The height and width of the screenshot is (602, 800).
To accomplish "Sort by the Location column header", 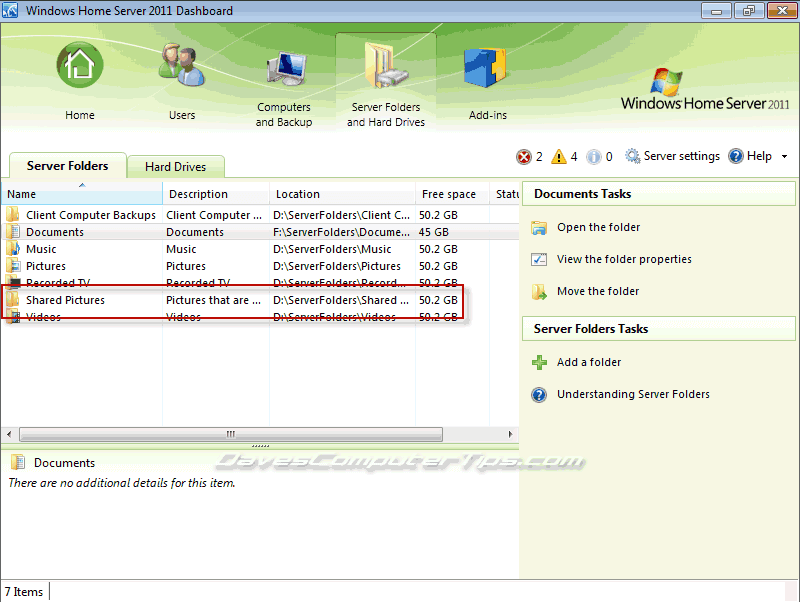I will point(342,194).
